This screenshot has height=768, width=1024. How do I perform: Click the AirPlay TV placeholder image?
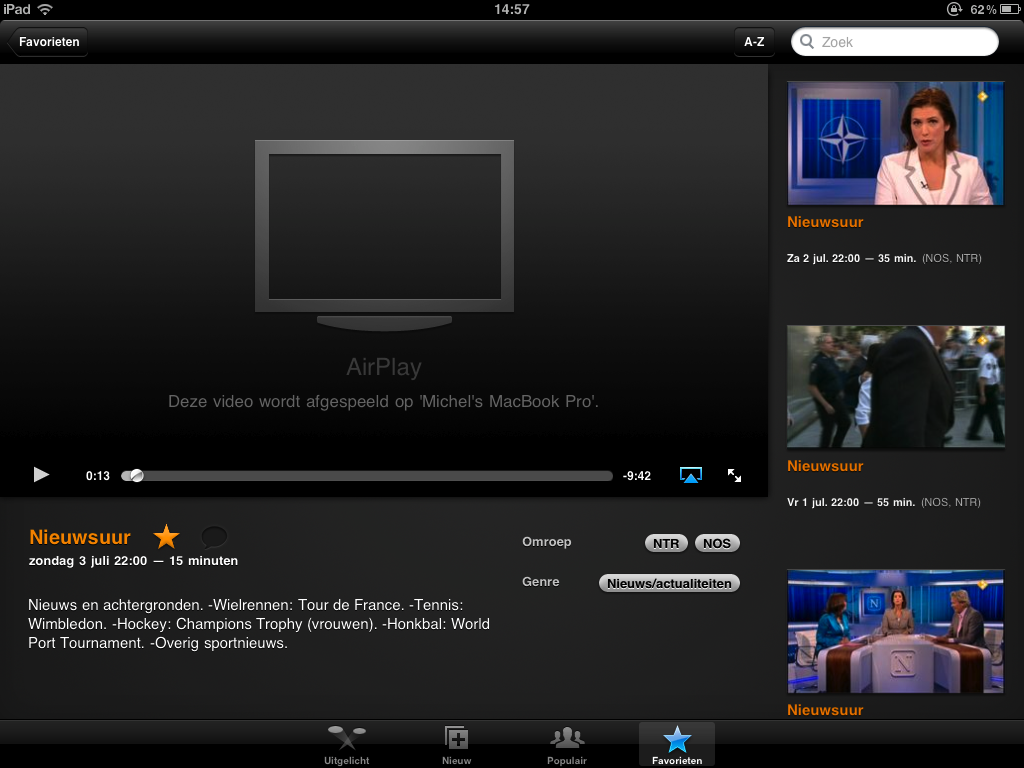[384, 235]
